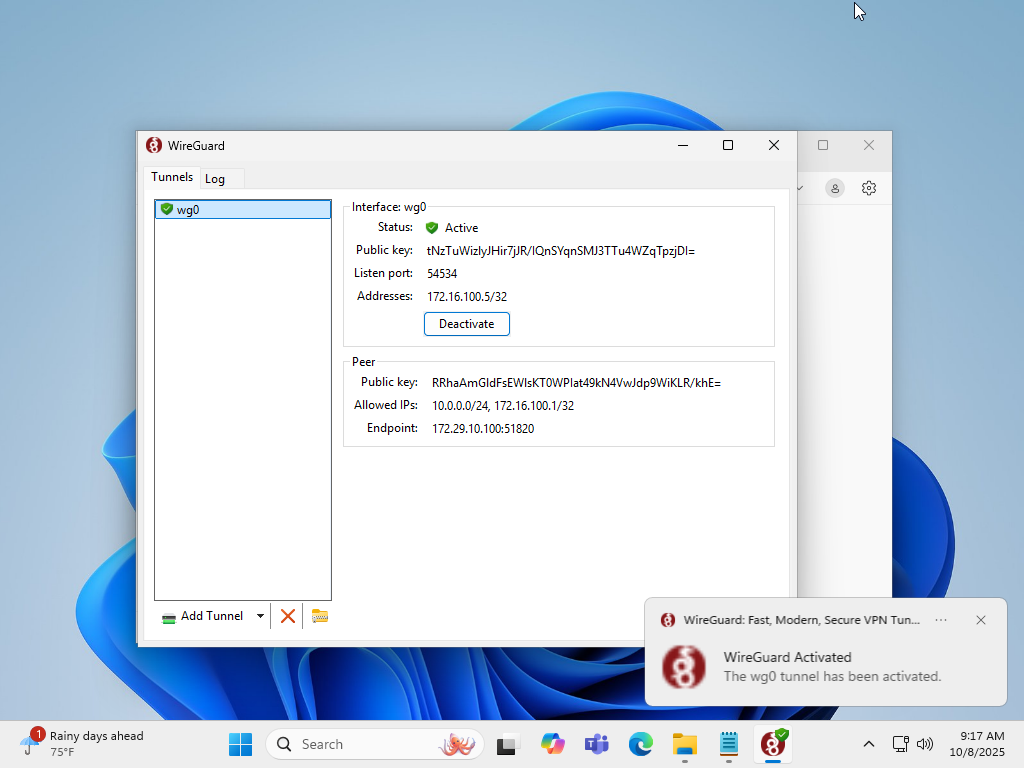This screenshot has width=1024, height=768.
Task: Open the Copilot taskbar icon
Action: click(553, 744)
